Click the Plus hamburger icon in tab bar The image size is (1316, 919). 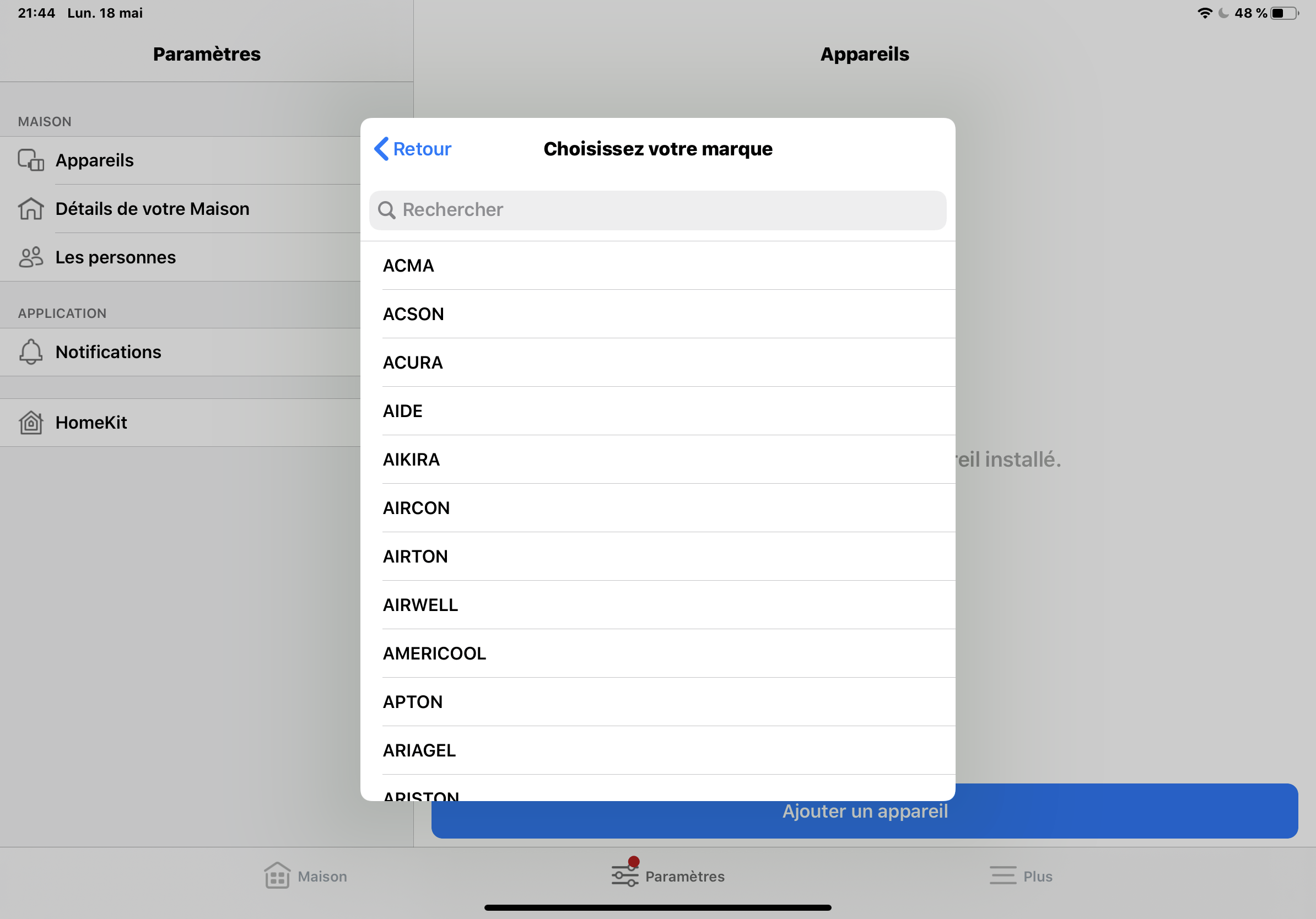pos(1003,876)
